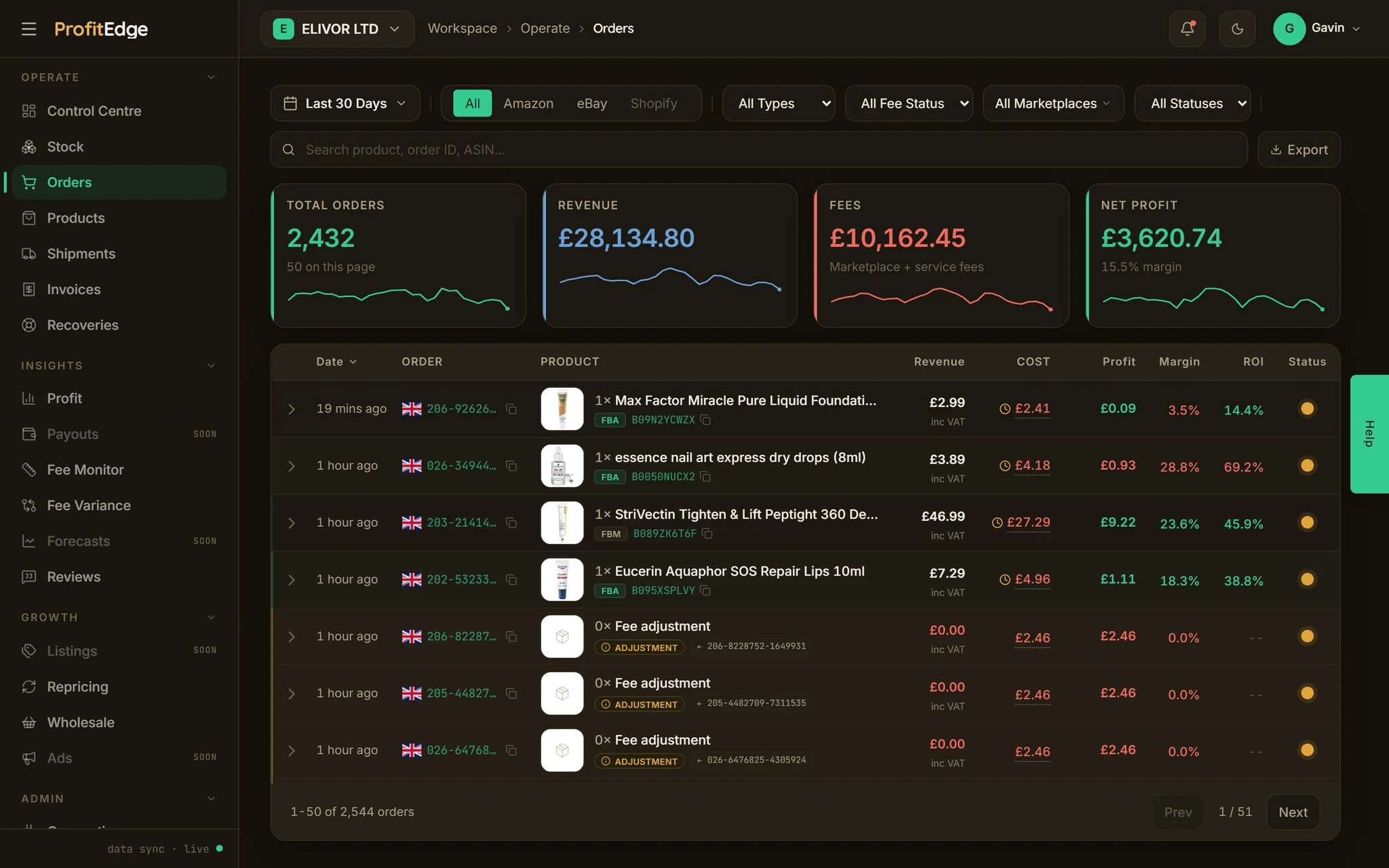
Task: Open Fee Monitor in Insights
Action: pos(119,470)
